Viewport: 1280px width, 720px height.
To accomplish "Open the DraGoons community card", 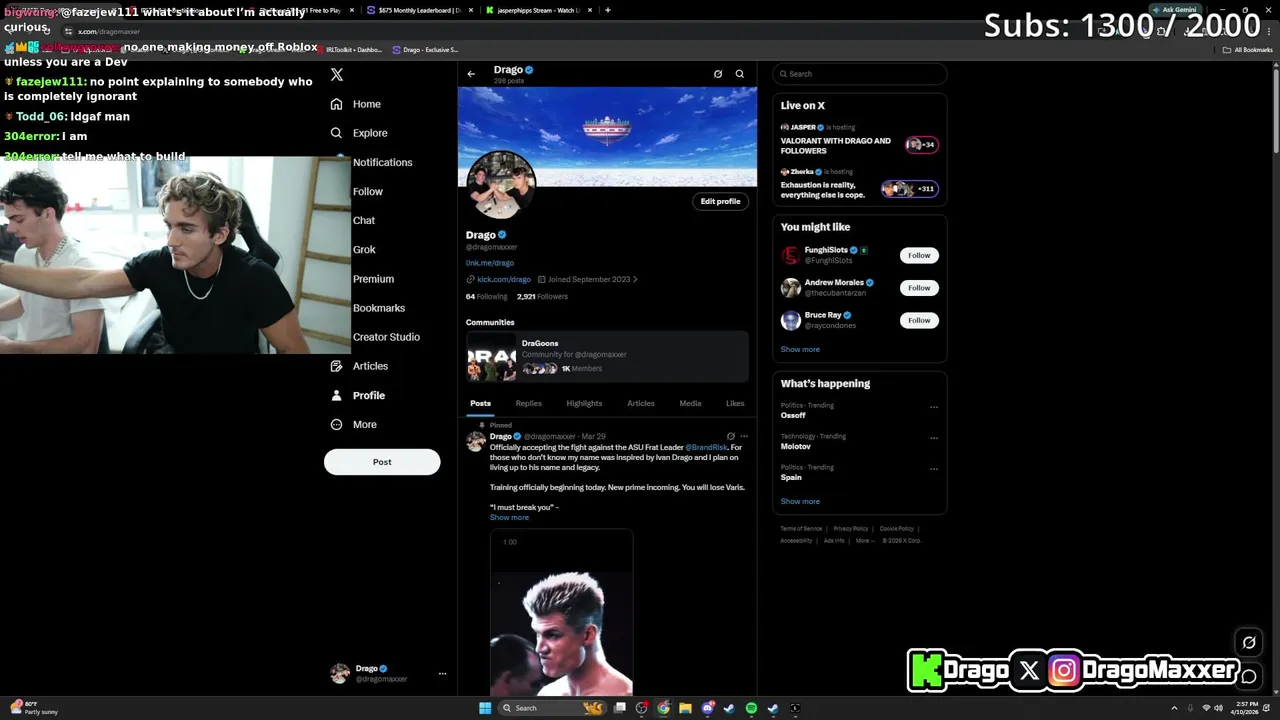I will click(607, 357).
